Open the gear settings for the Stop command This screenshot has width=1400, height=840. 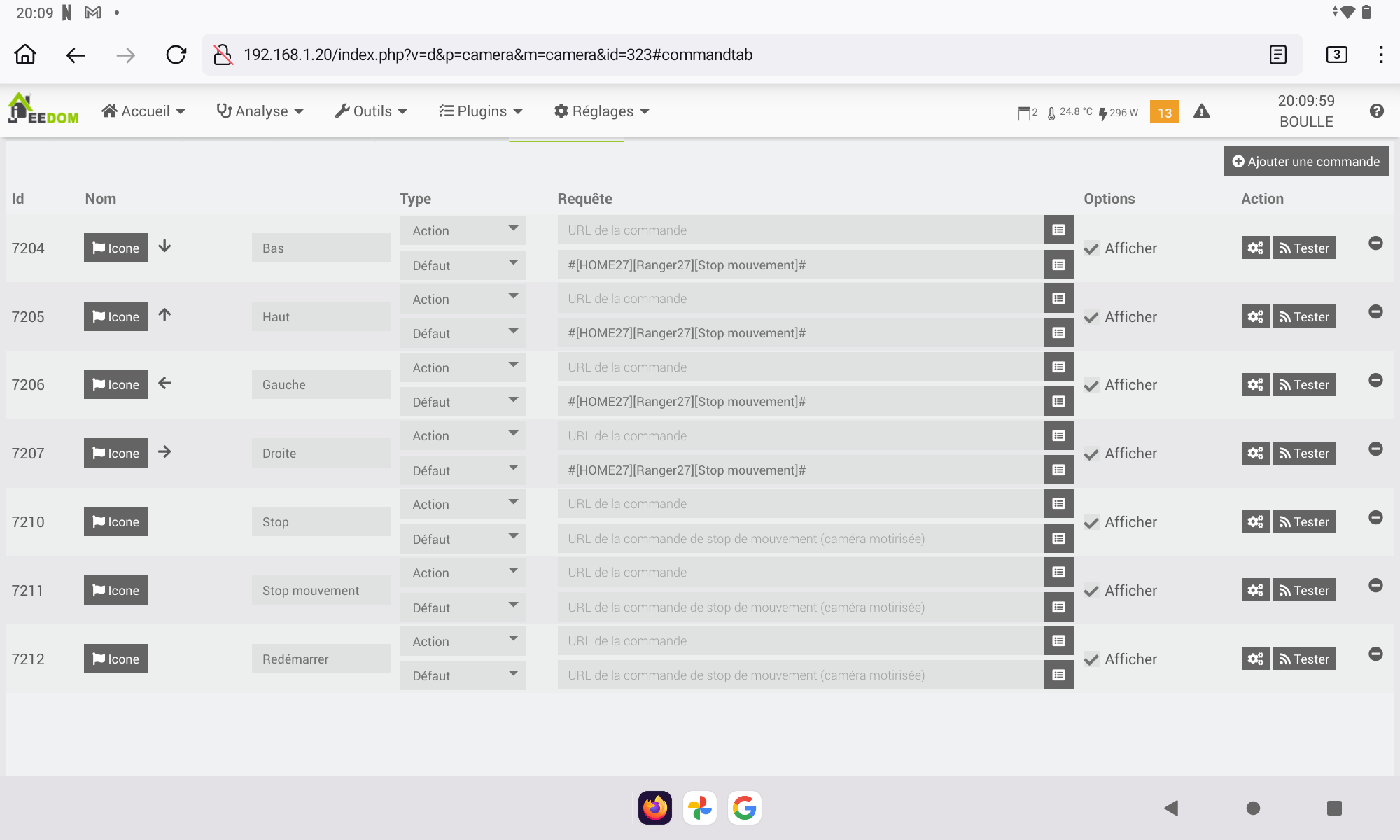tap(1255, 521)
